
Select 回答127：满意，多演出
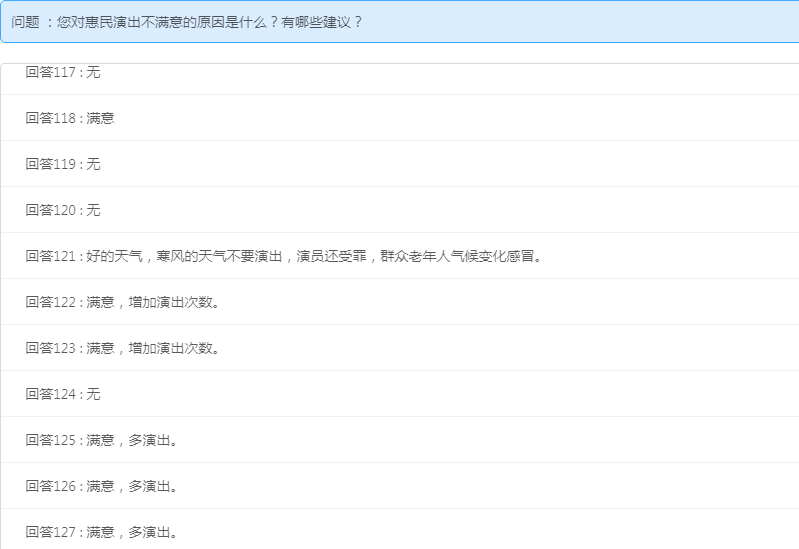click(400, 529)
